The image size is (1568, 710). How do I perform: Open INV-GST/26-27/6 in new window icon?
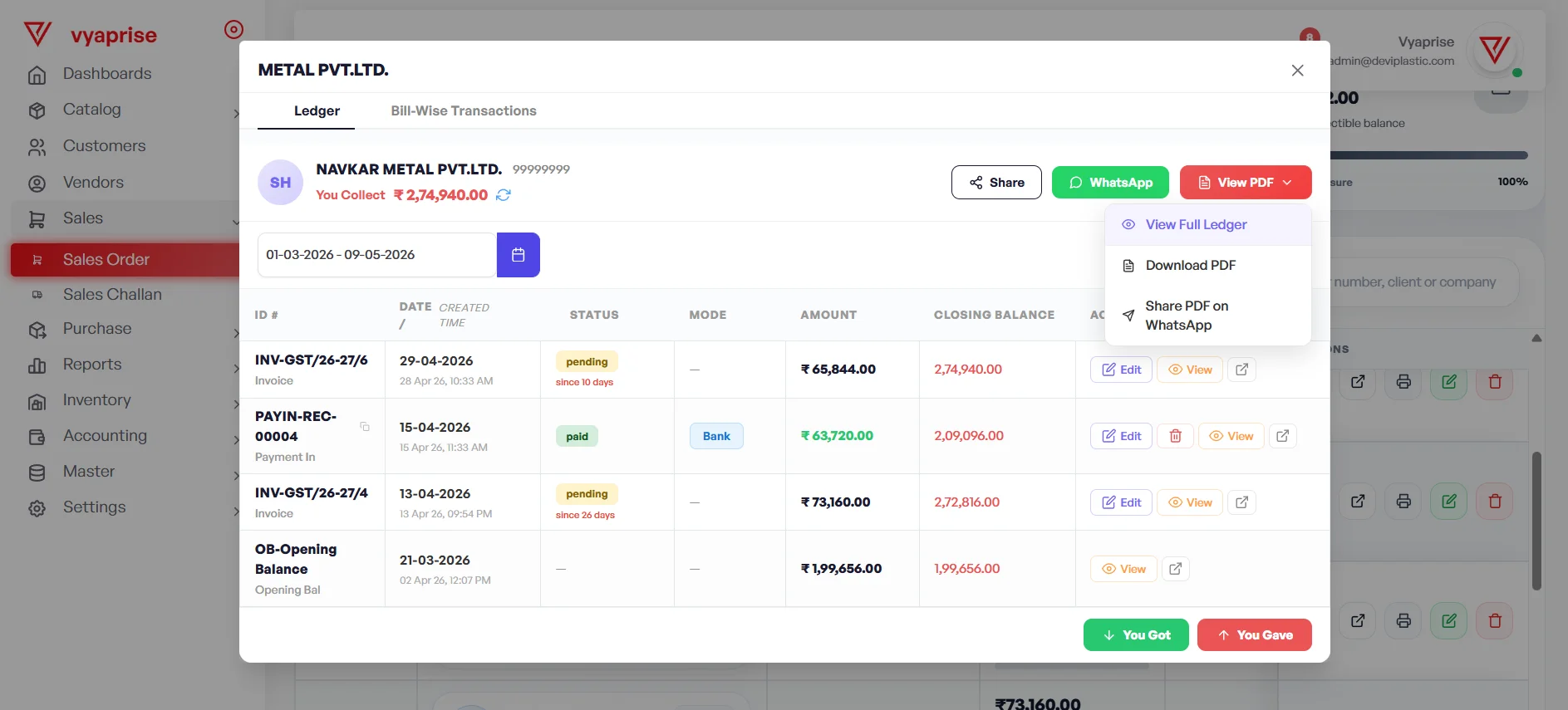tap(1241, 370)
